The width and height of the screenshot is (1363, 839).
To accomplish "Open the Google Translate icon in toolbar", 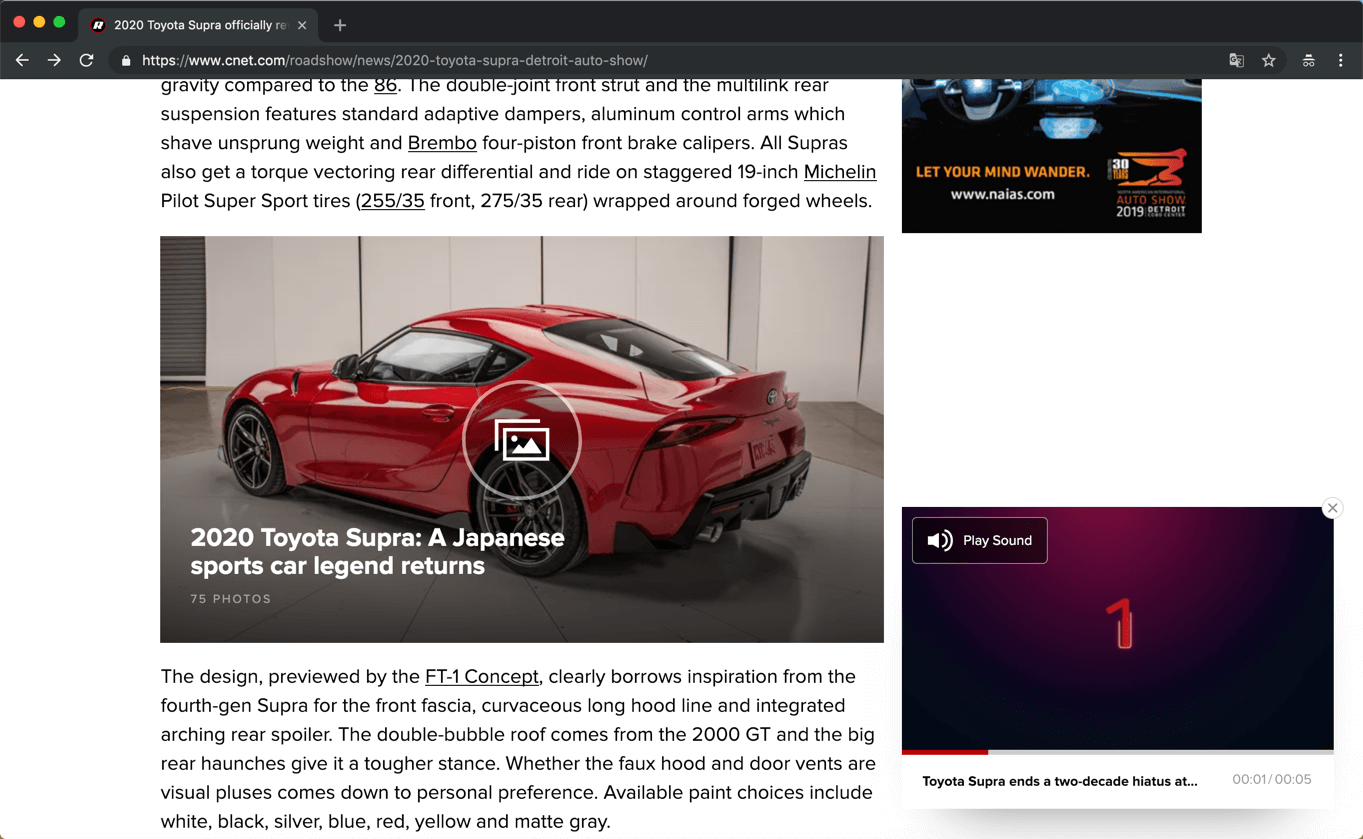I will 1236,60.
